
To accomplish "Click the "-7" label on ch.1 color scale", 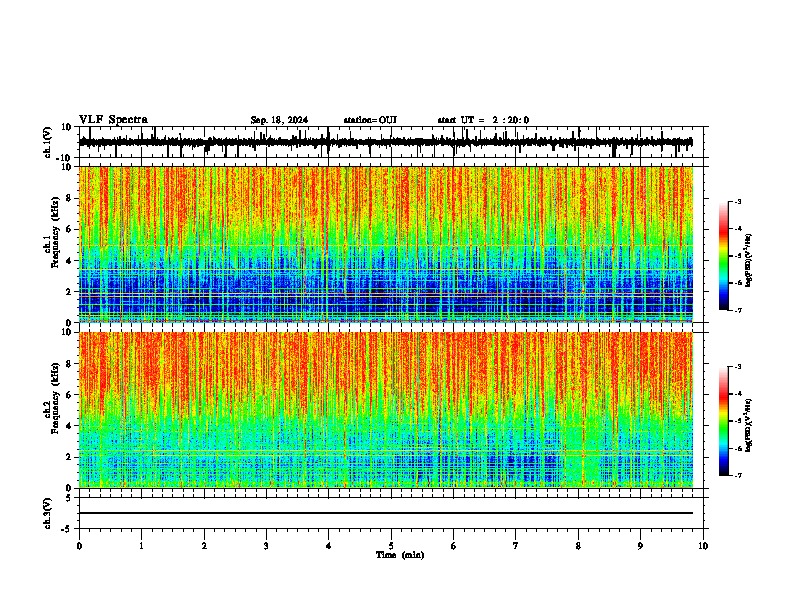I will pyautogui.click(x=738, y=310).
